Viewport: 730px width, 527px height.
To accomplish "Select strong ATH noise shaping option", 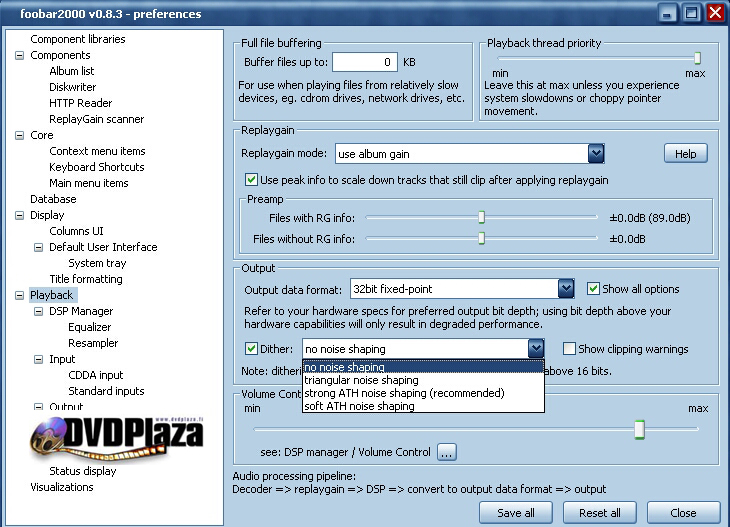I will pyautogui.click(x=404, y=393).
